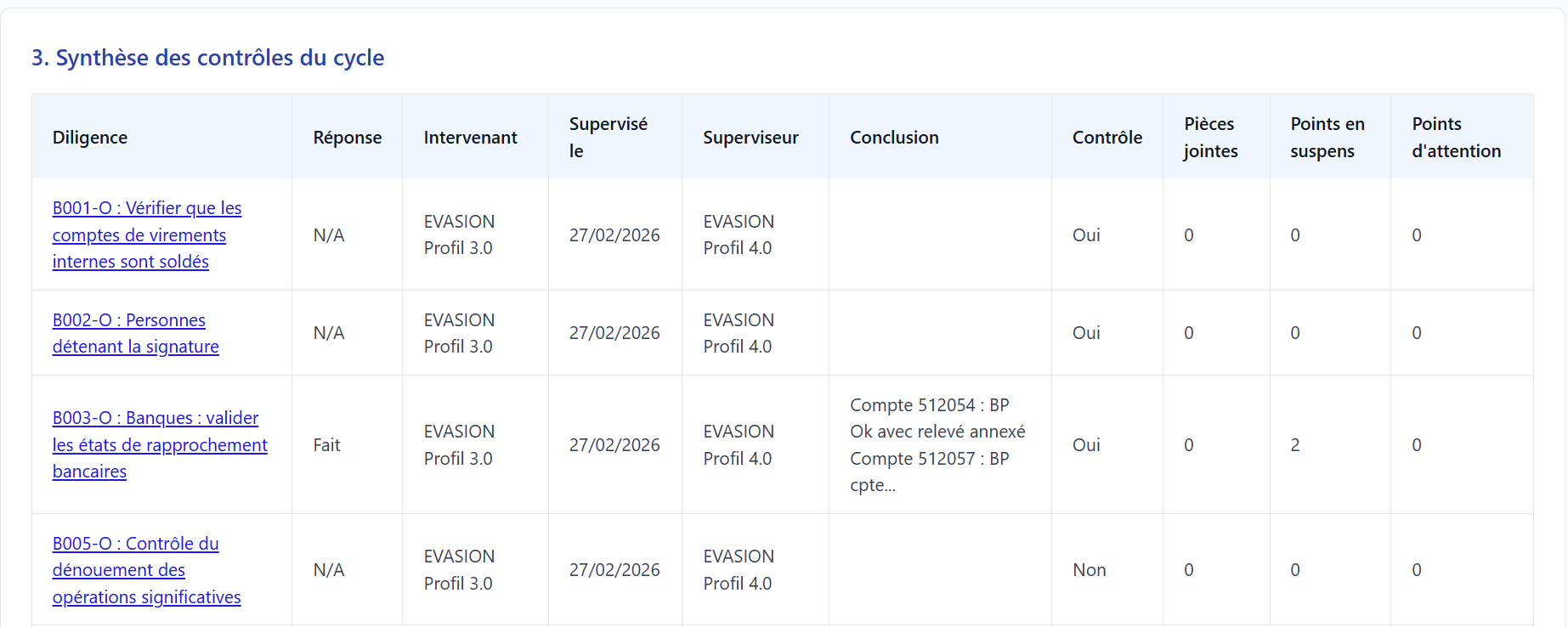Viewport: 1568px width, 627px height.
Task: Click the Intervenant column header
Action: (470, 138)
